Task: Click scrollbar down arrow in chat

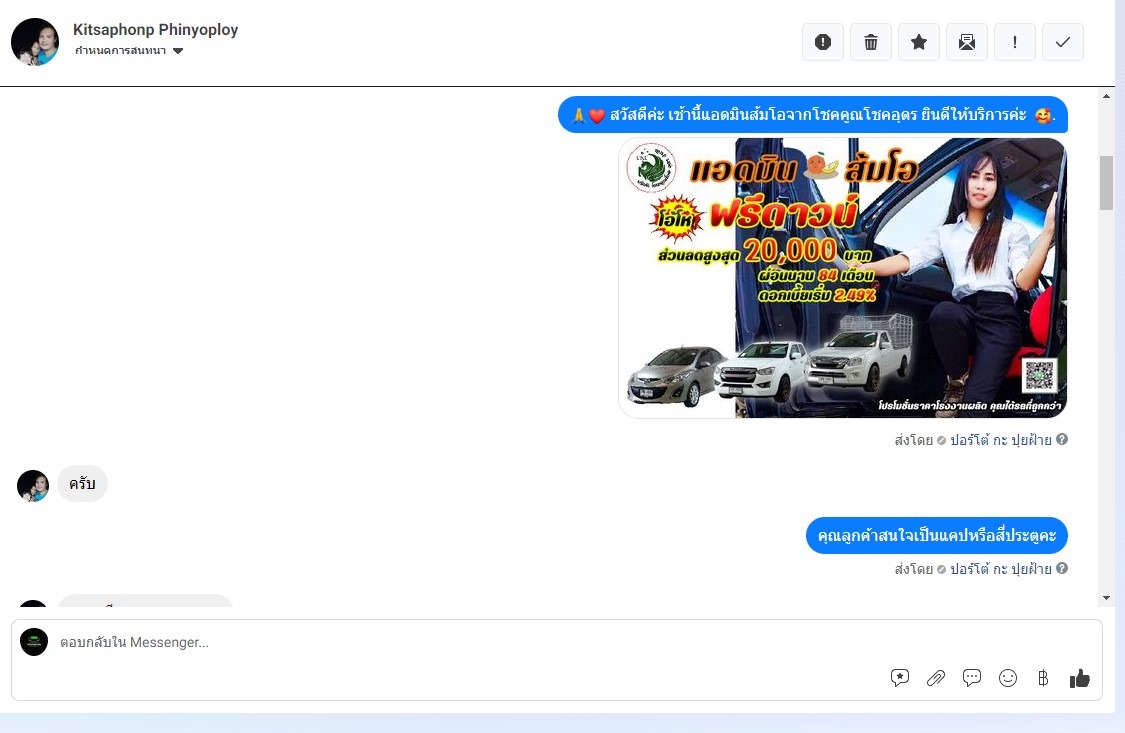Action: (1106, 597)
